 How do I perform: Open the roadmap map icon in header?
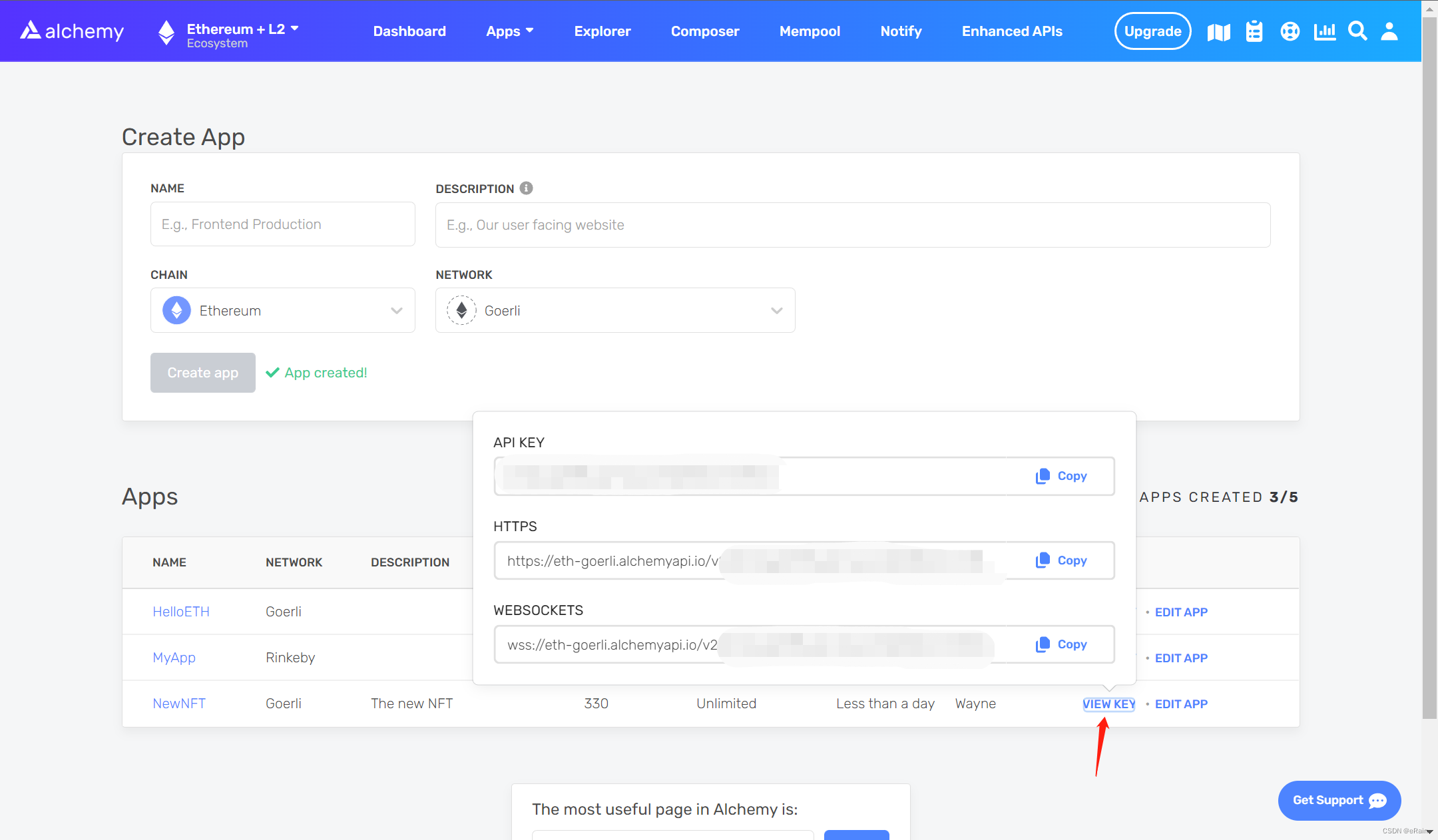pyautogui.click(x=1218, y=31)
